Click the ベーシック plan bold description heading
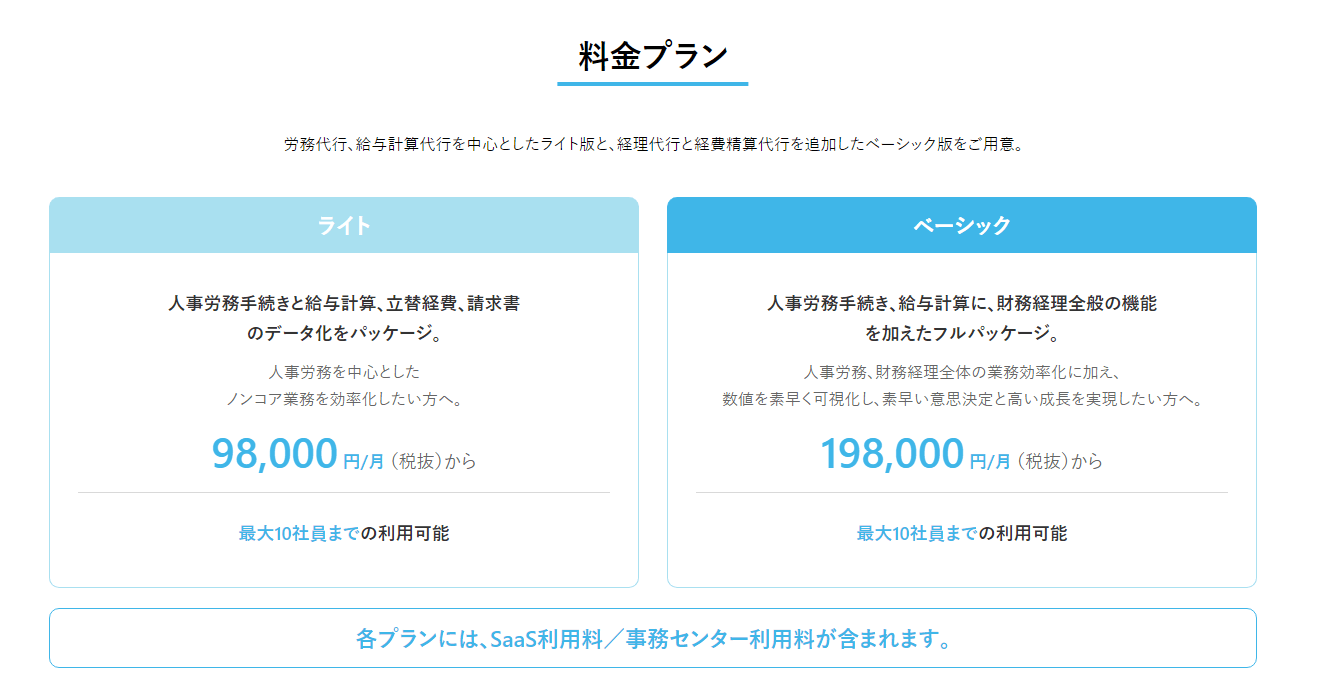This screenshot has width=1320, height=689. [961, 318]
